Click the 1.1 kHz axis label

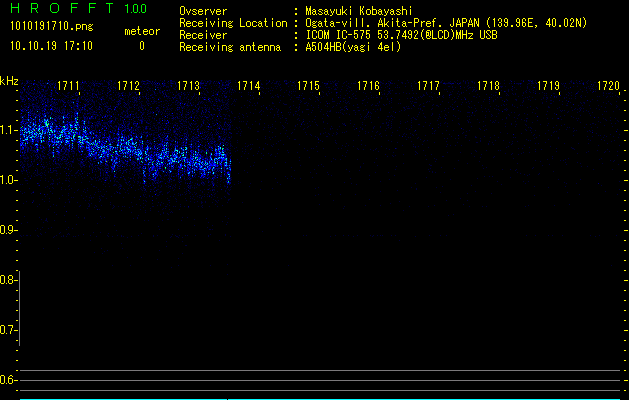pyautogui.click(x=8, y=130)
